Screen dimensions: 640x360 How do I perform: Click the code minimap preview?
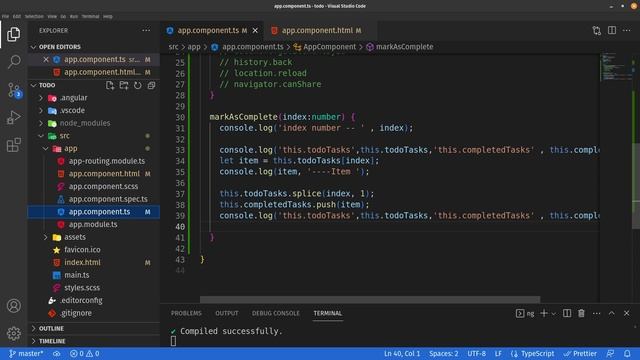(616, 67)
